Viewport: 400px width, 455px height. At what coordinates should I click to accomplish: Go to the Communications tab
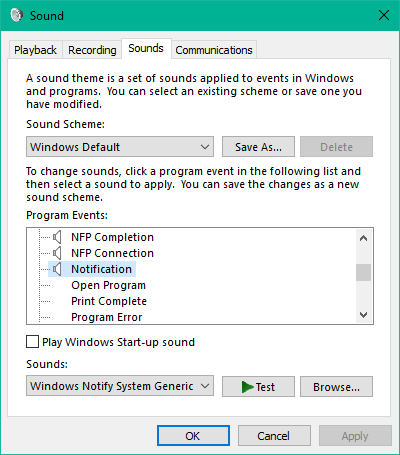[214, 50]
